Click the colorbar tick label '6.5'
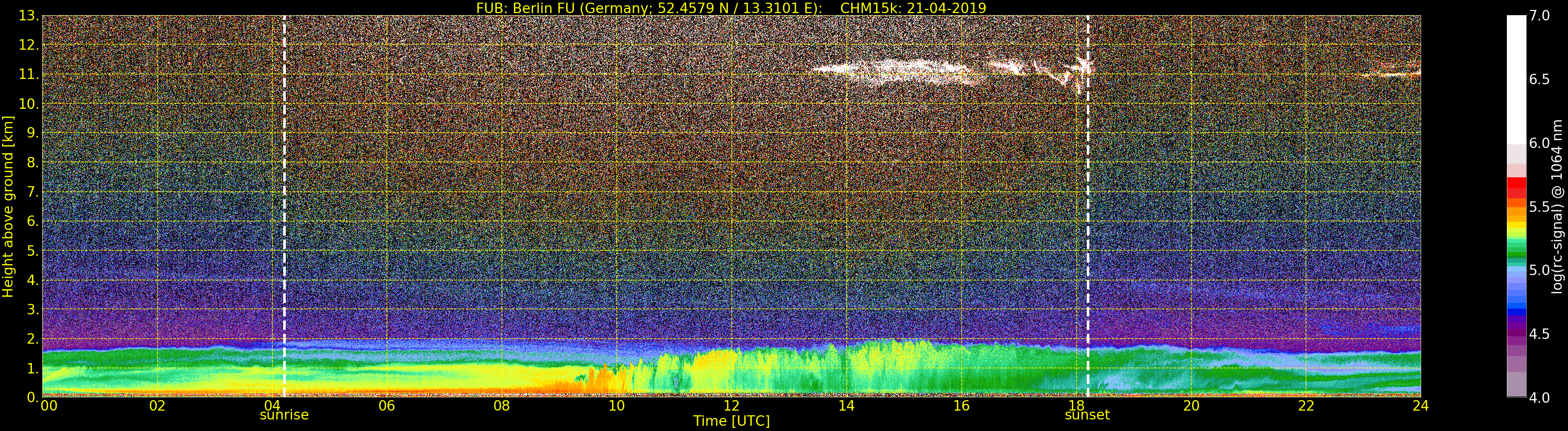This screenshot has width=1568, height=431. point(1539,80)
